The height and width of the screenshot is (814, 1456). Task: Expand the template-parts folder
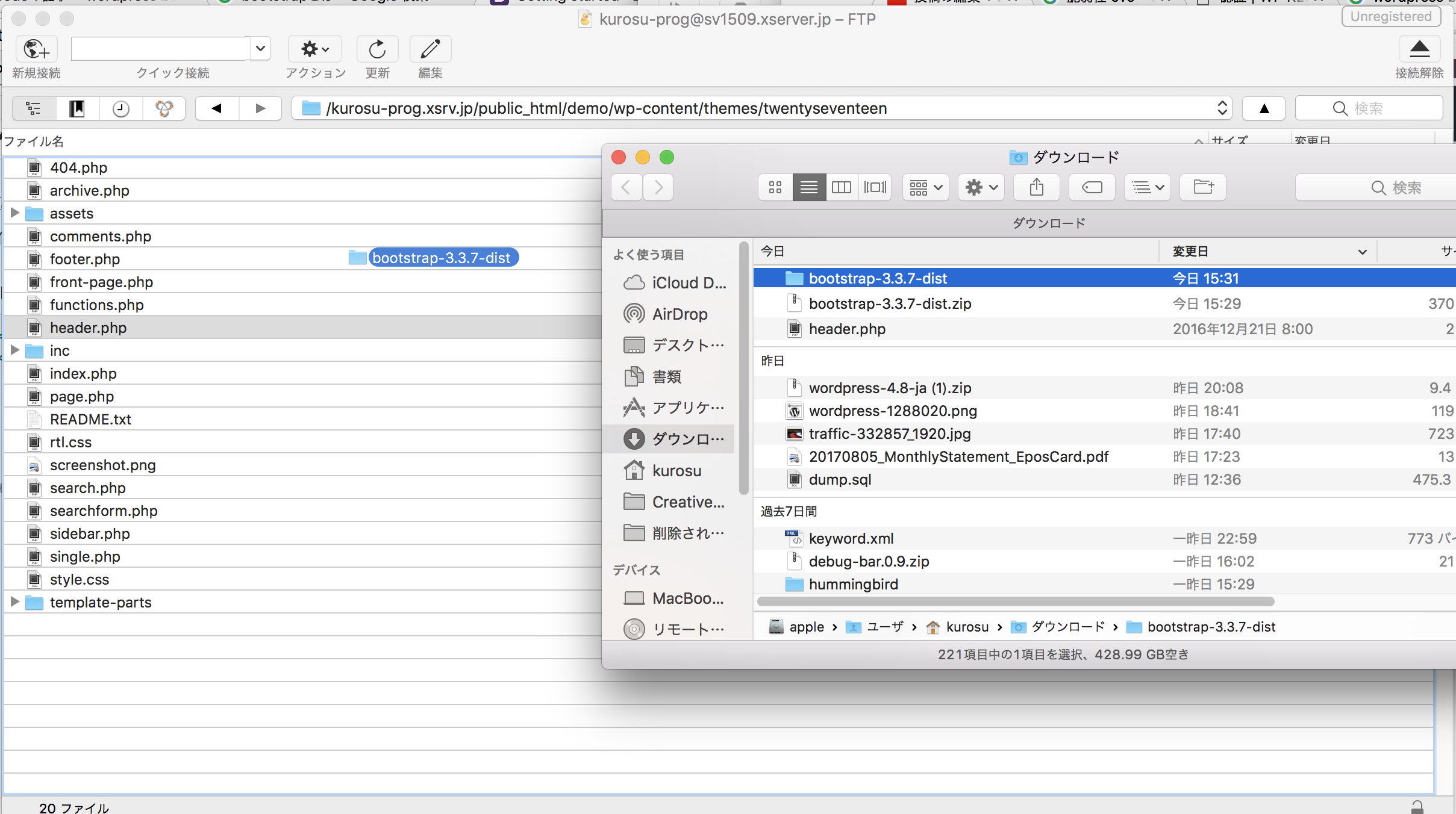15,601
